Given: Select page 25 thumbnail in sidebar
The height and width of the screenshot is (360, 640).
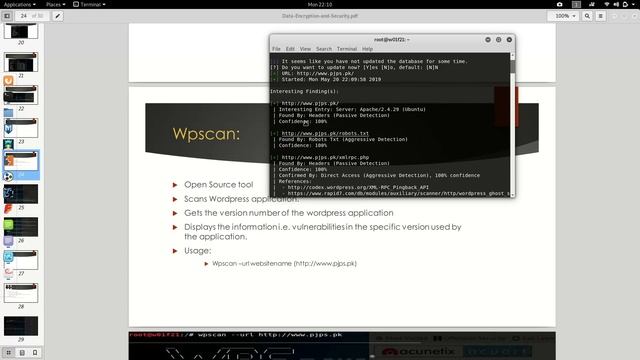Looking at the screenshot, I should (21, 194).
